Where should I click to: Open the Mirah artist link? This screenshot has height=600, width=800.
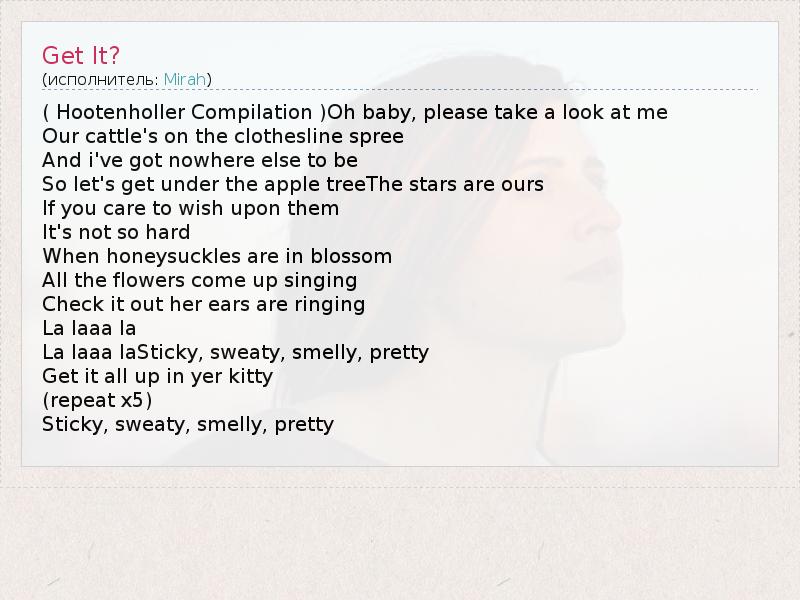[x=184, y=78]
